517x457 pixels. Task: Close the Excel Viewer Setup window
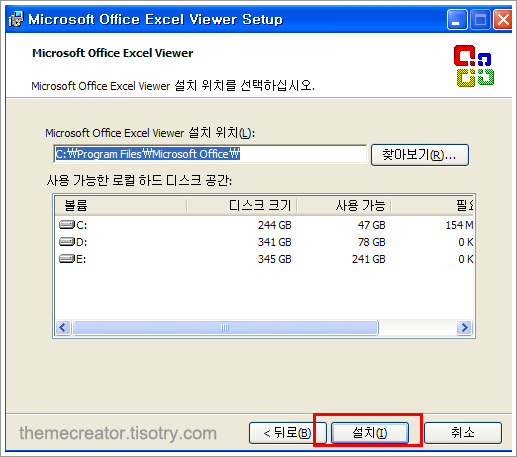click(503, 20)
